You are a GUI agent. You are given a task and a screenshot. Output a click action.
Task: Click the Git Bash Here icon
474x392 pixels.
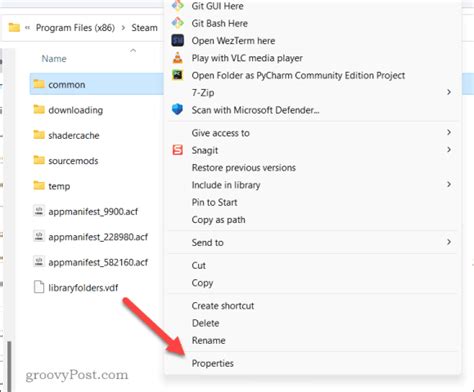coord(177,23)
